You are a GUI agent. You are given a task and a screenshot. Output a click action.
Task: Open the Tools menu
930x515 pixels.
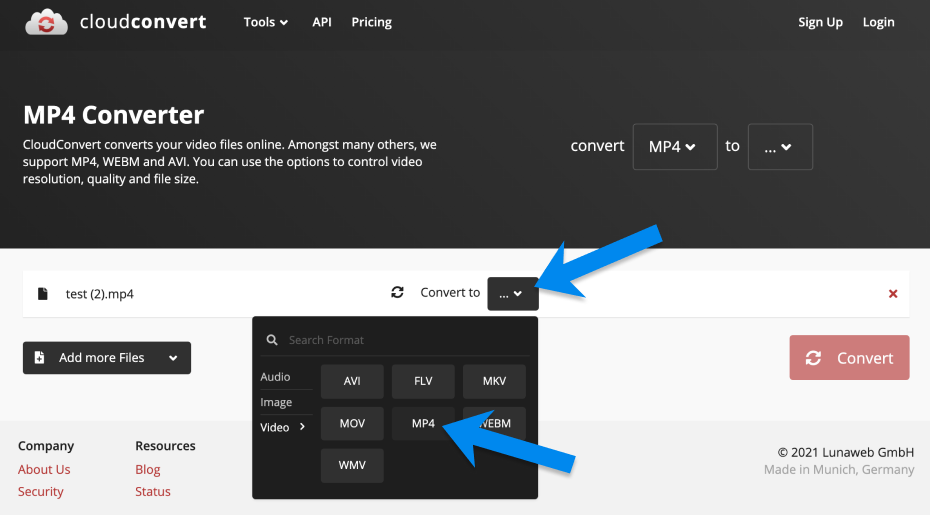point(266,22)
